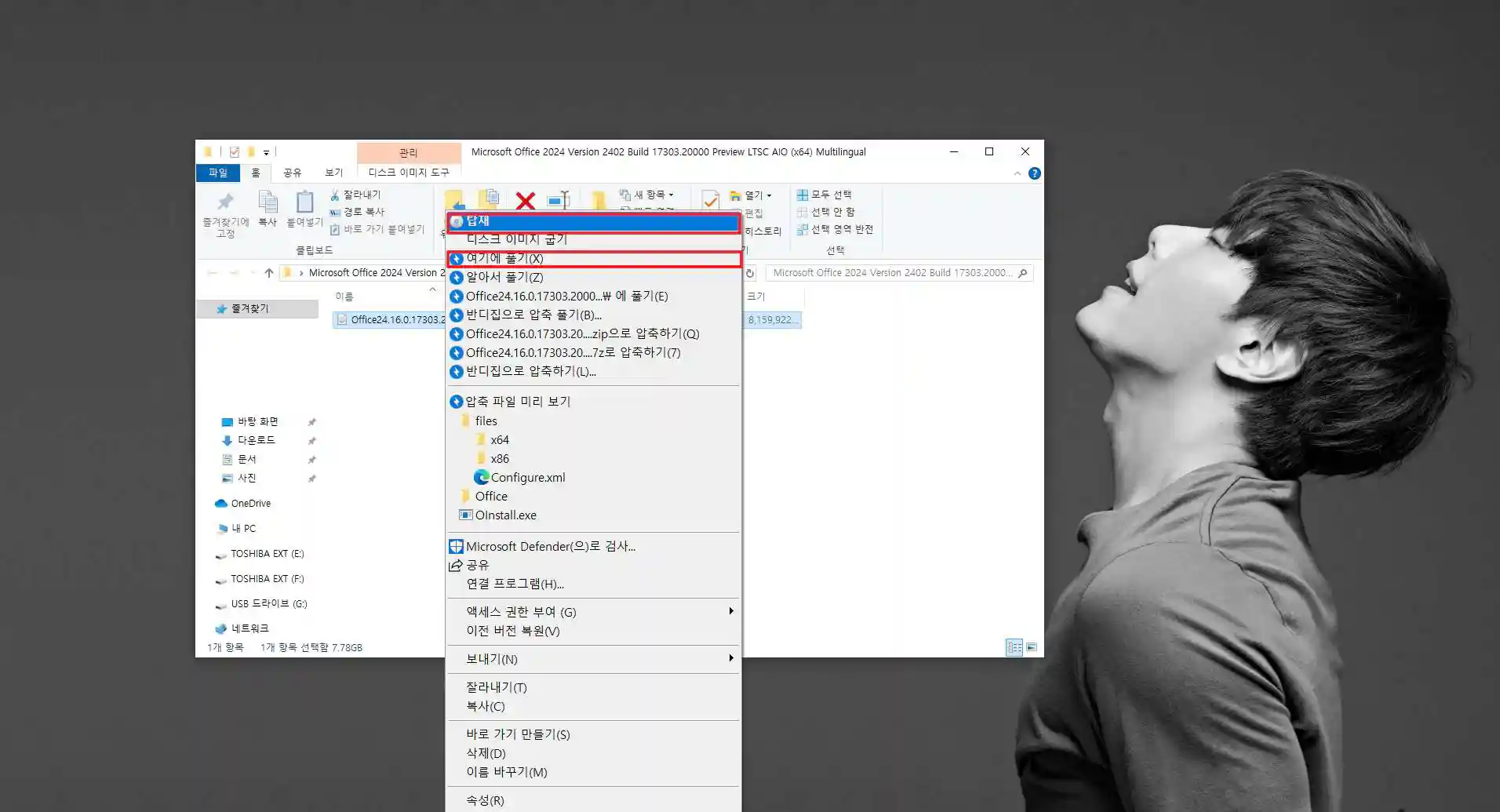Open 다운로드 in navigation pane

[x=257, y=441]
